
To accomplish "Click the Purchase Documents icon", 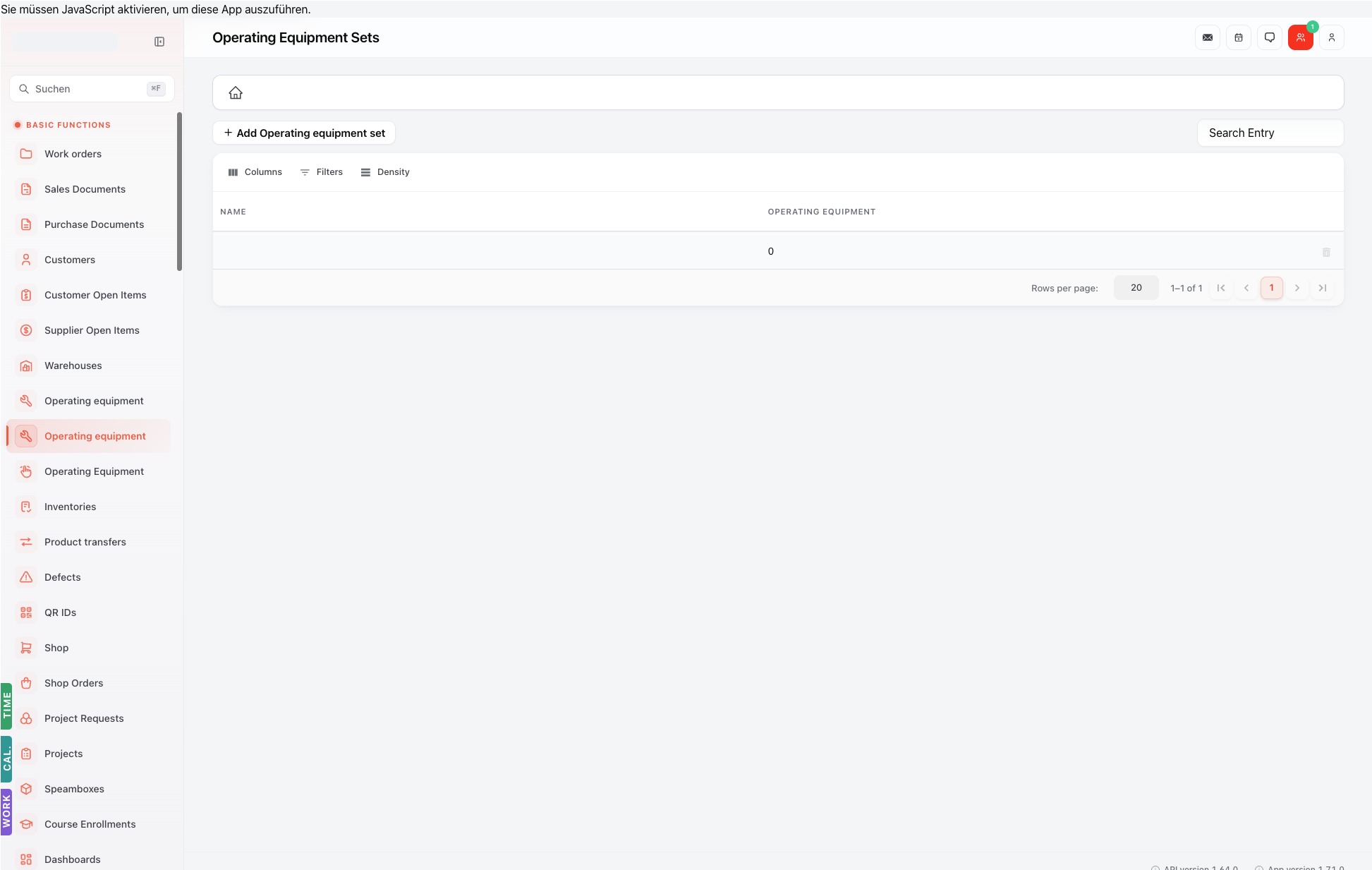I will click(26, 224).
